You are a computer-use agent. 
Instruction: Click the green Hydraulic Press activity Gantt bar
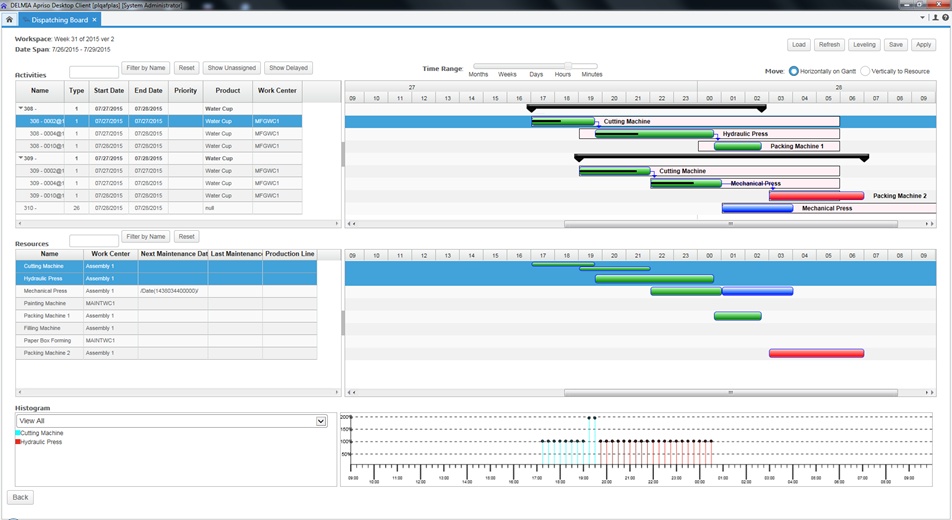point(654,134)
